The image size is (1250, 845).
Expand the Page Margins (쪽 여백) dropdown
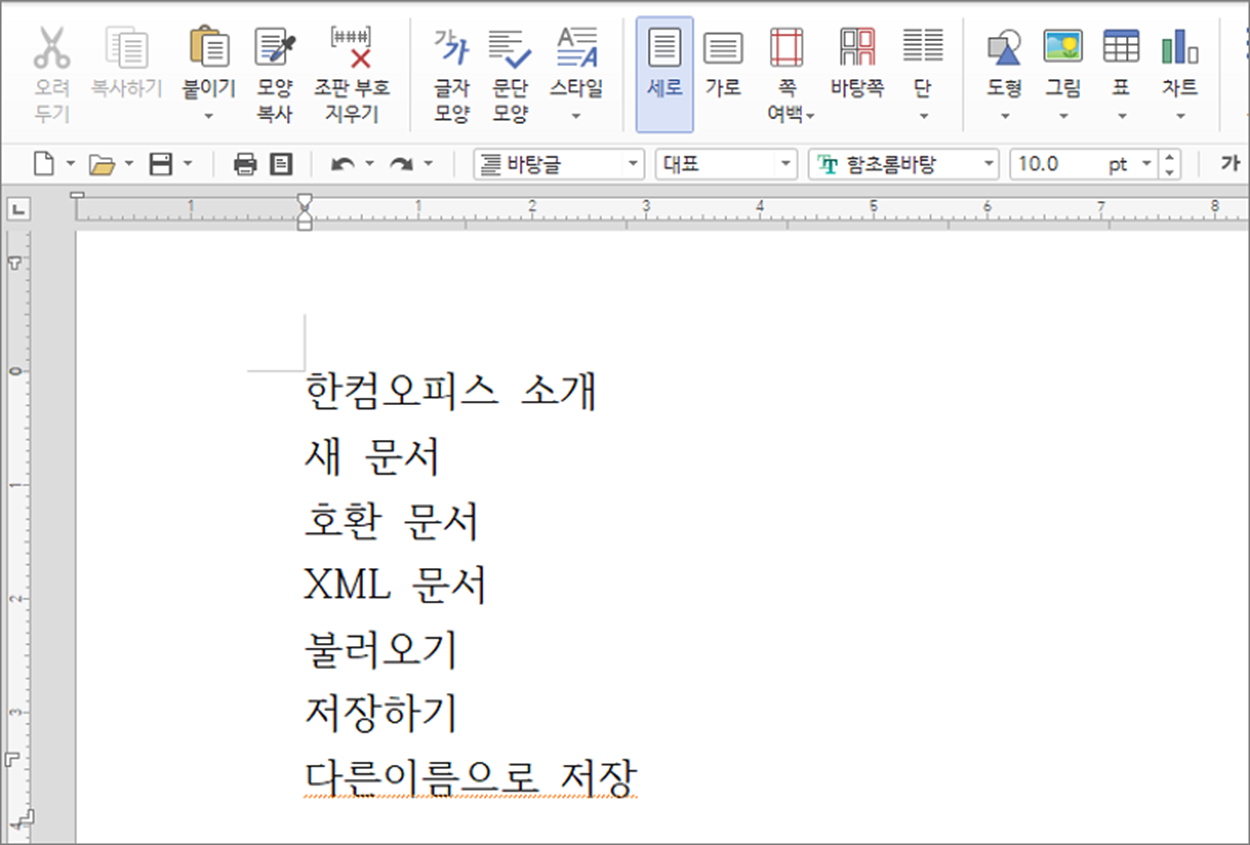click(x=810, y=116)
